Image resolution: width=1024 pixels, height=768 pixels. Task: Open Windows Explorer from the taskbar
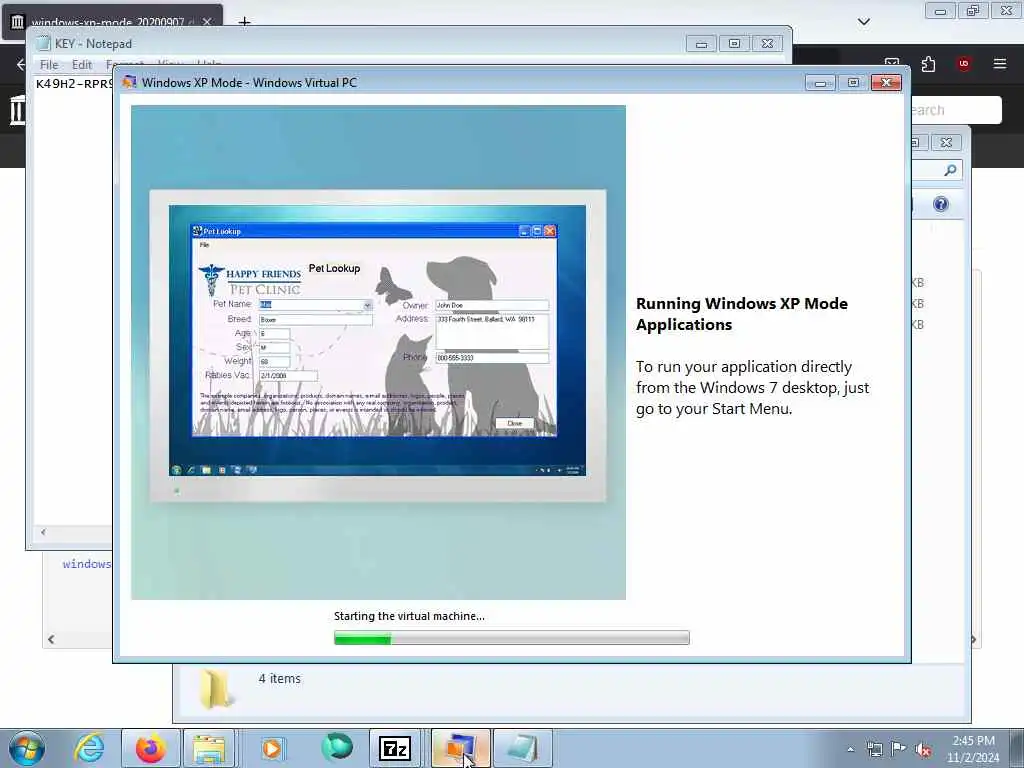point(209,748)
